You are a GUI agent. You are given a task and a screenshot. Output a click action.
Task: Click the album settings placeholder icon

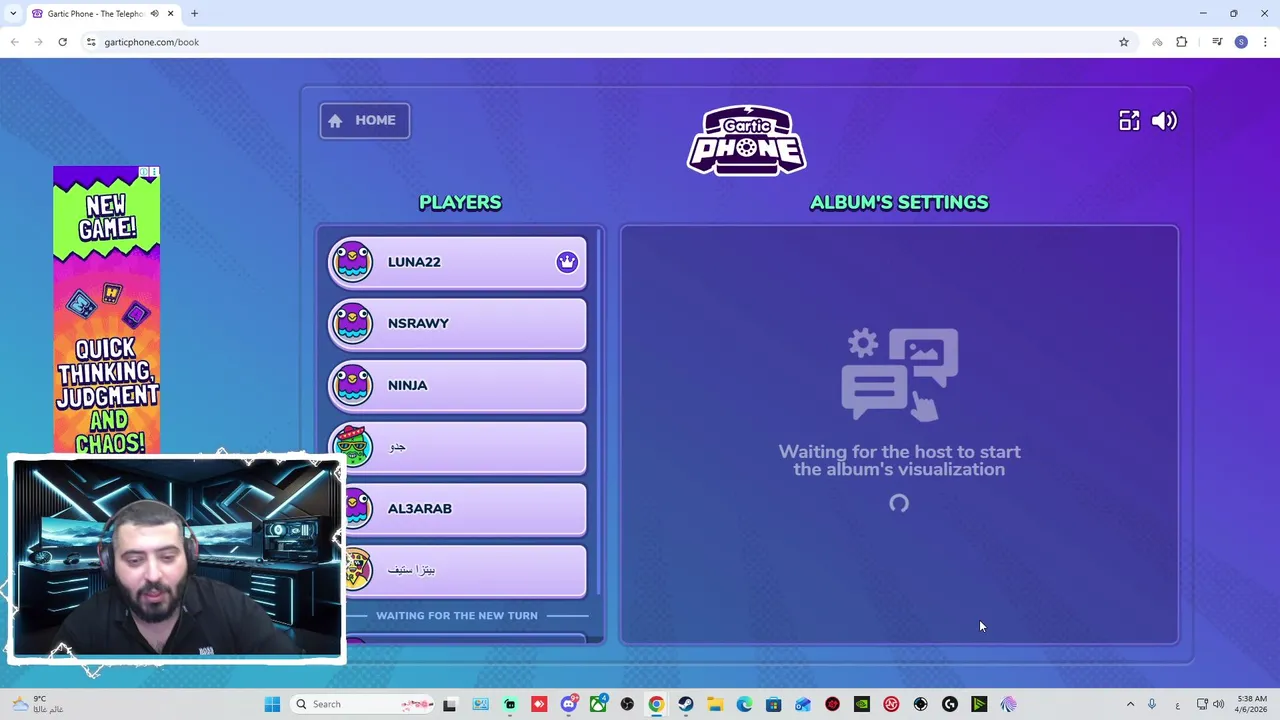pos(899,374)
